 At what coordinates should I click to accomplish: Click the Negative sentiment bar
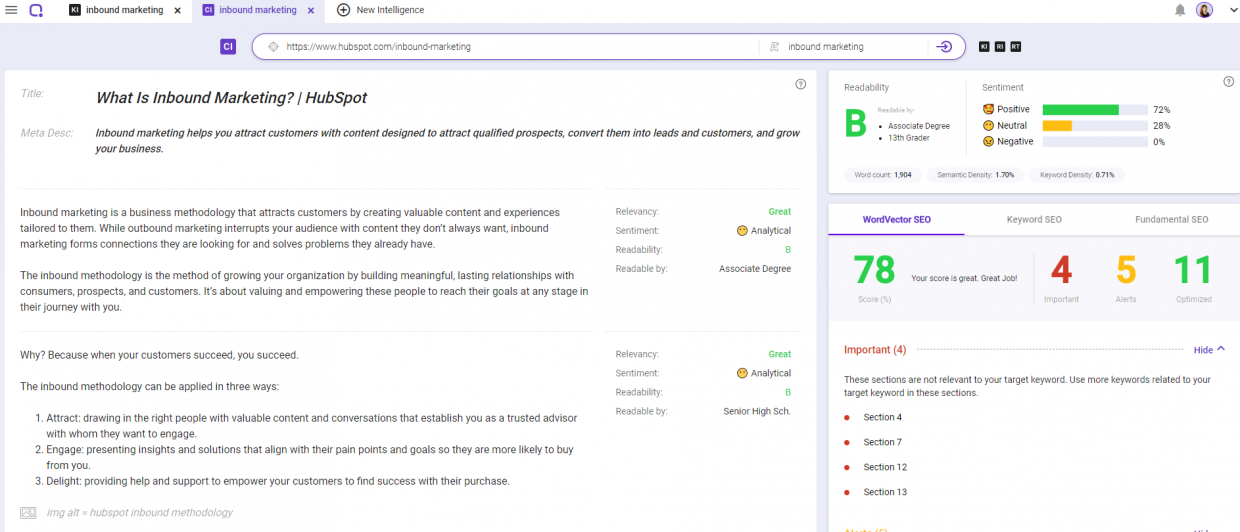(x=1094, y=142)
